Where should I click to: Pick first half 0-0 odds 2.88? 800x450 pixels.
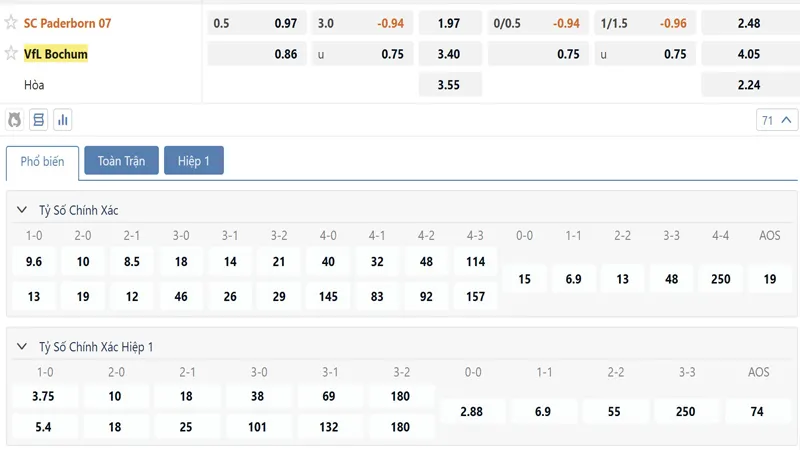pos(471,412)
